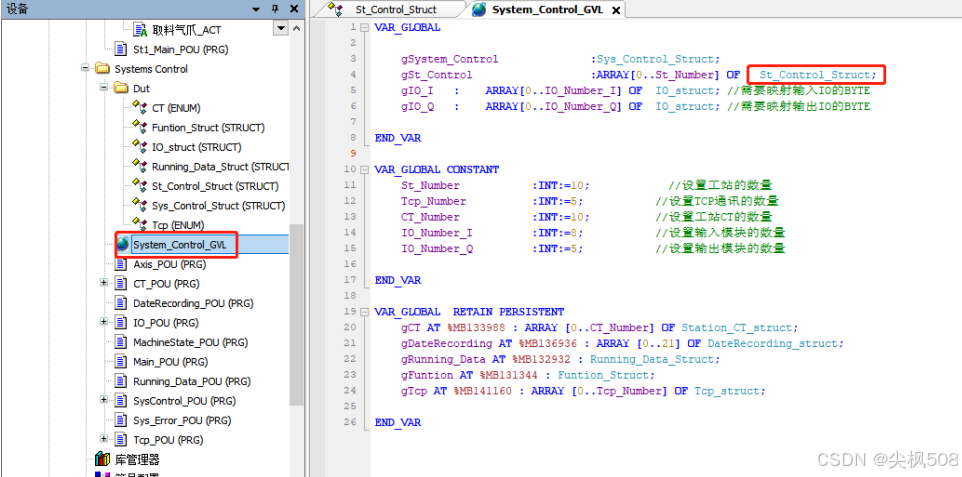Click the Running_Data_Struct structure icon
Image resolution: width=962 pixels, height=477 pixels.
[x=140, y=166]
